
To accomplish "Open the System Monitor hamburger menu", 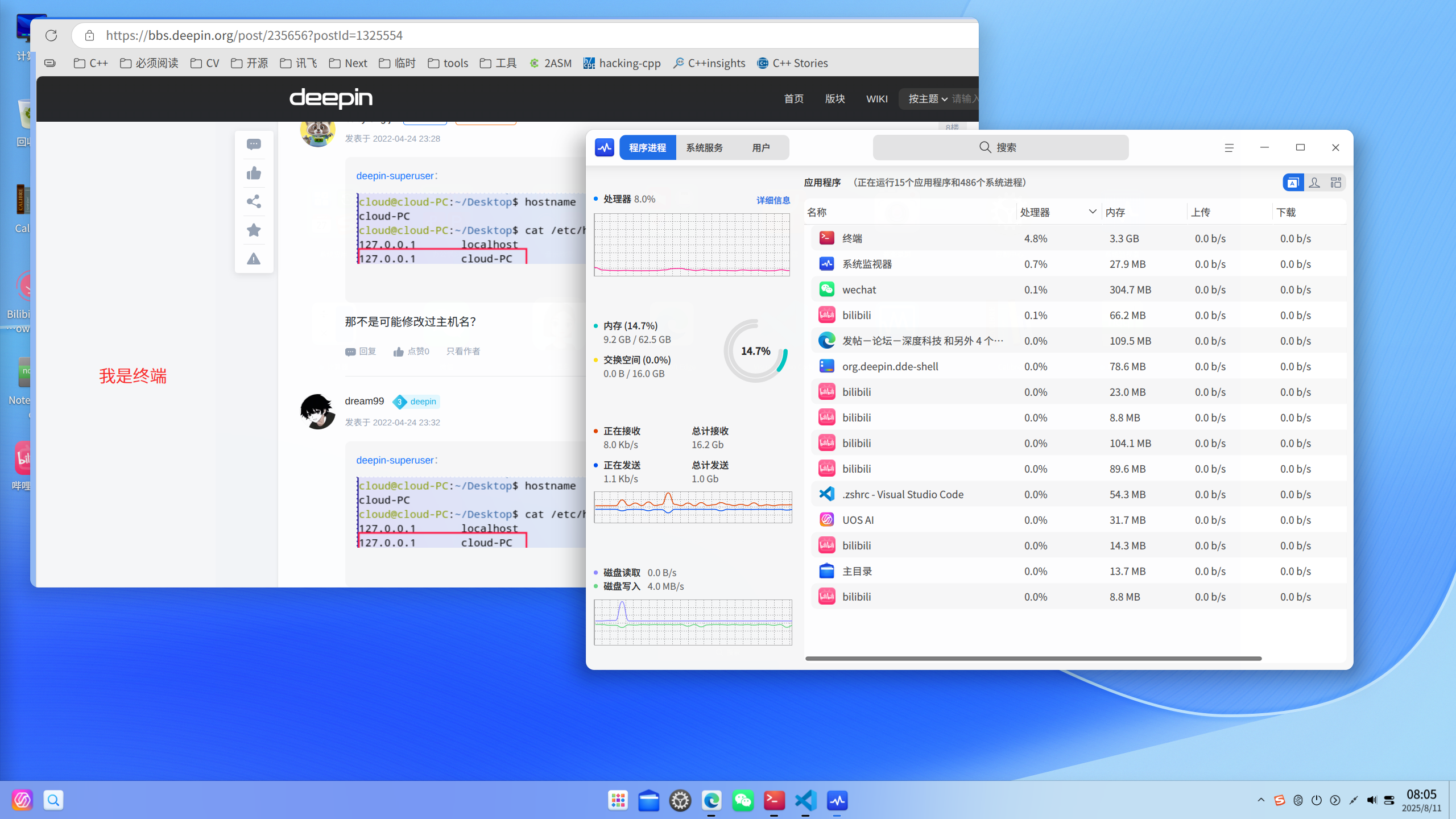I will (1229, 148).
